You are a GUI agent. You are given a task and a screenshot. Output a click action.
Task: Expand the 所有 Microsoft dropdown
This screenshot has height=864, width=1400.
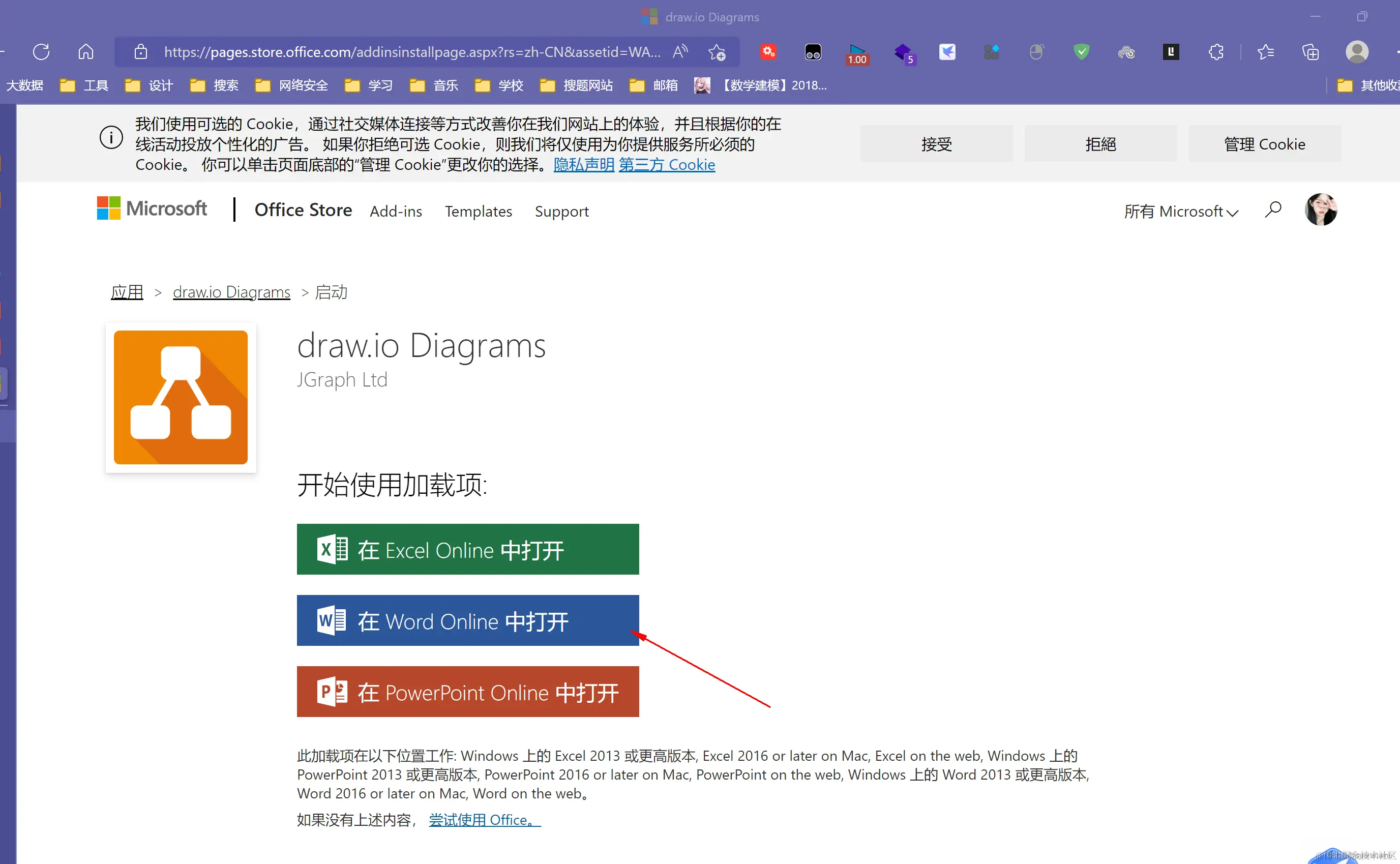pos(1181,211)
